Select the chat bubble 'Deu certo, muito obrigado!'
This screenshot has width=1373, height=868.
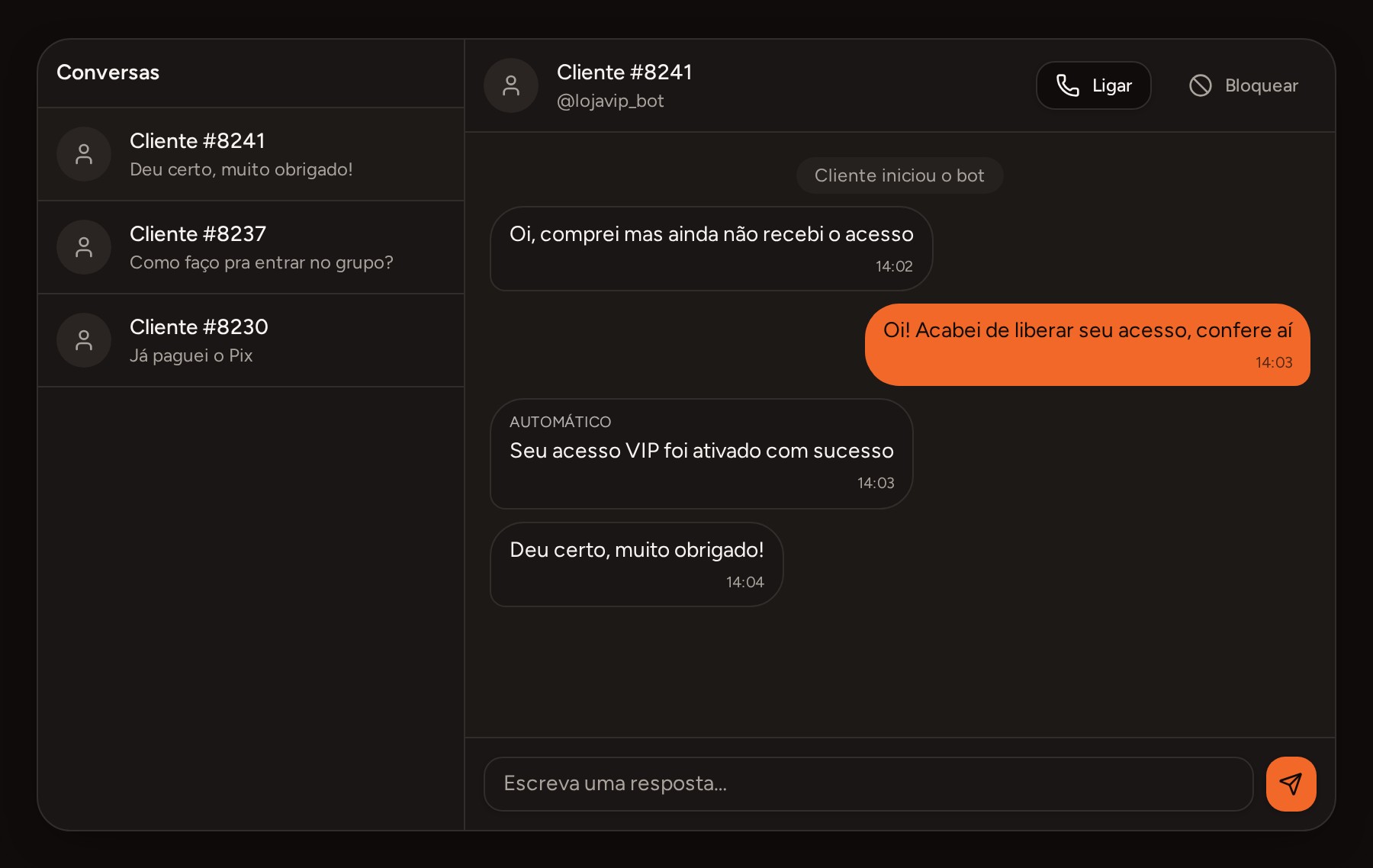(636, 564)
